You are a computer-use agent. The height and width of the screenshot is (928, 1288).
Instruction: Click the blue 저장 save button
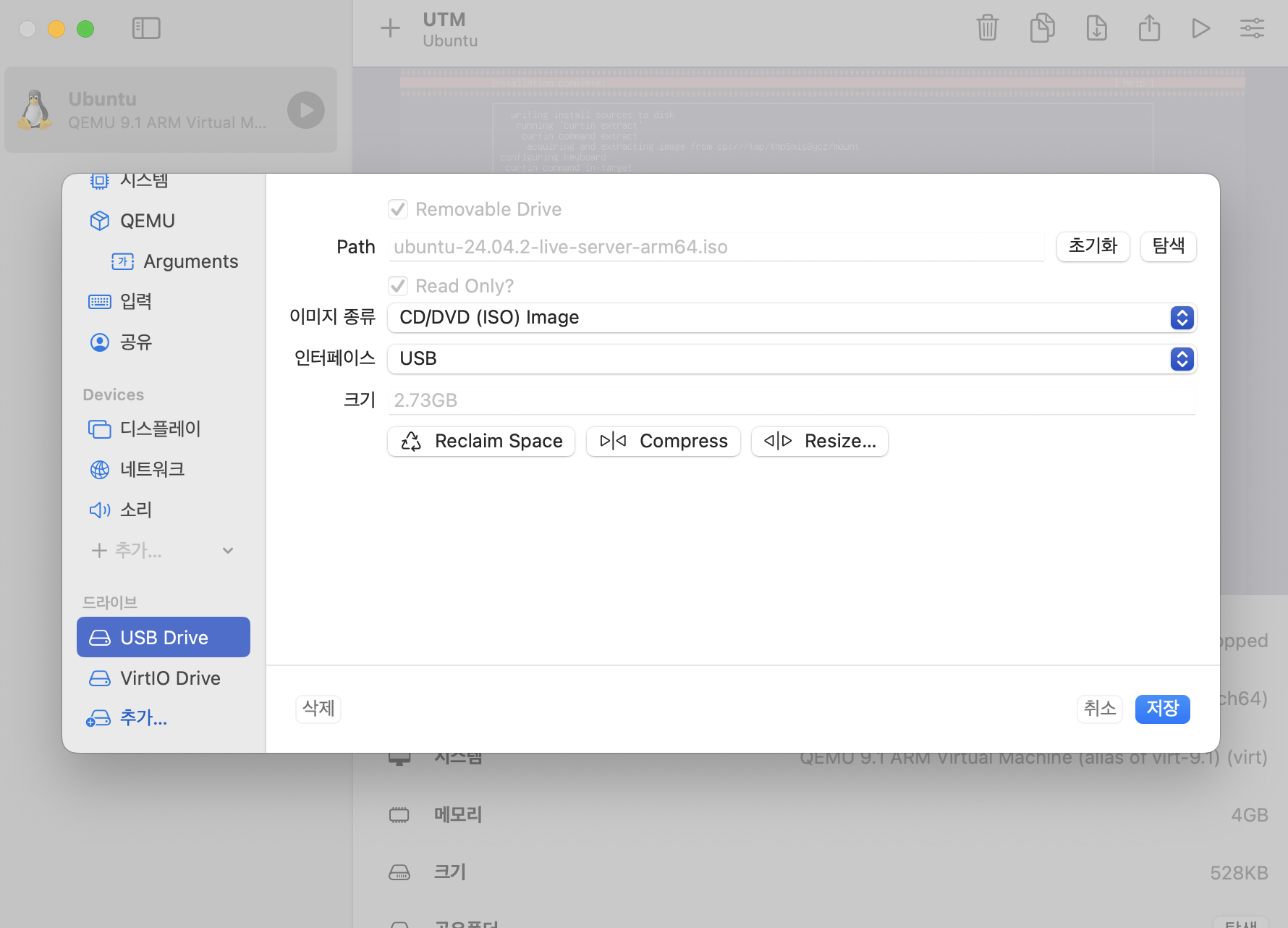click(x=1163, y=709)
